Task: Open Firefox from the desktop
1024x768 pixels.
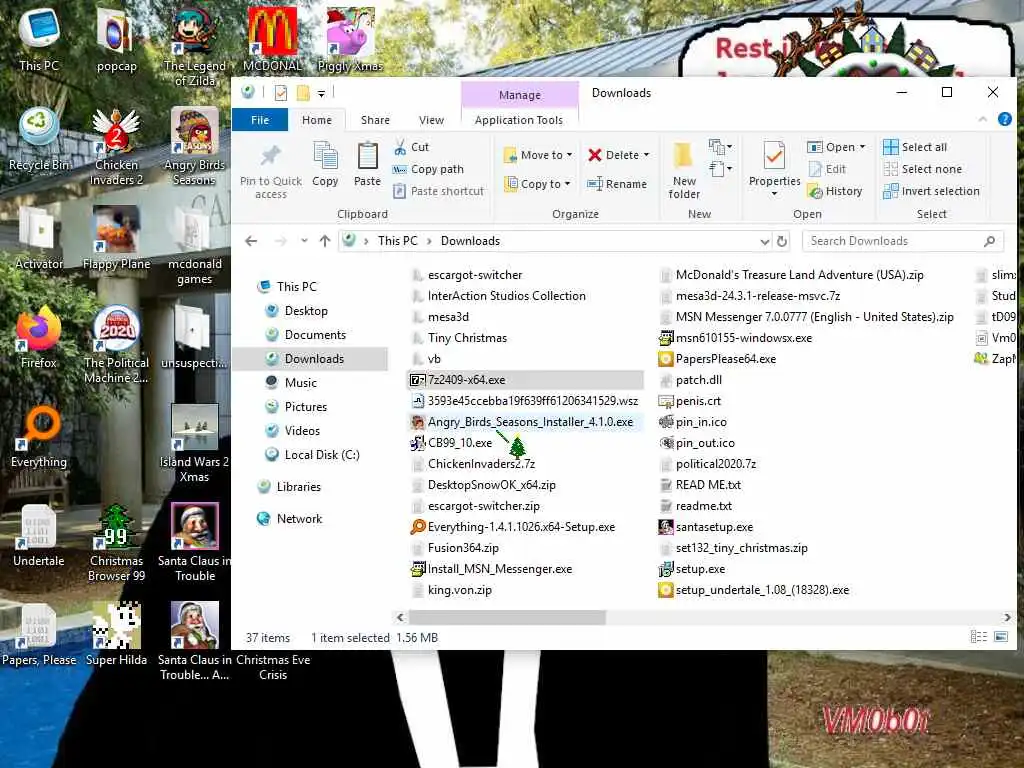Action: (39, 337)
